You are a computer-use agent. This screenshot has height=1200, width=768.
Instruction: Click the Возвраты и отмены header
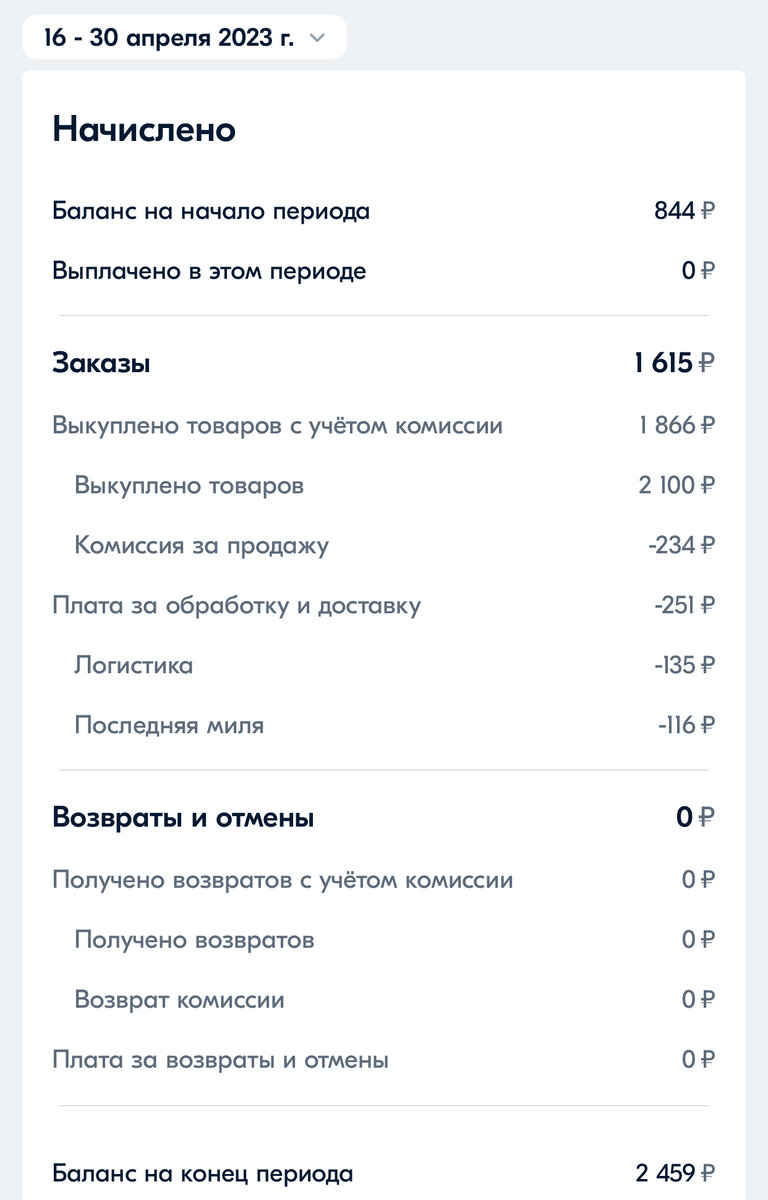point(183,818)
